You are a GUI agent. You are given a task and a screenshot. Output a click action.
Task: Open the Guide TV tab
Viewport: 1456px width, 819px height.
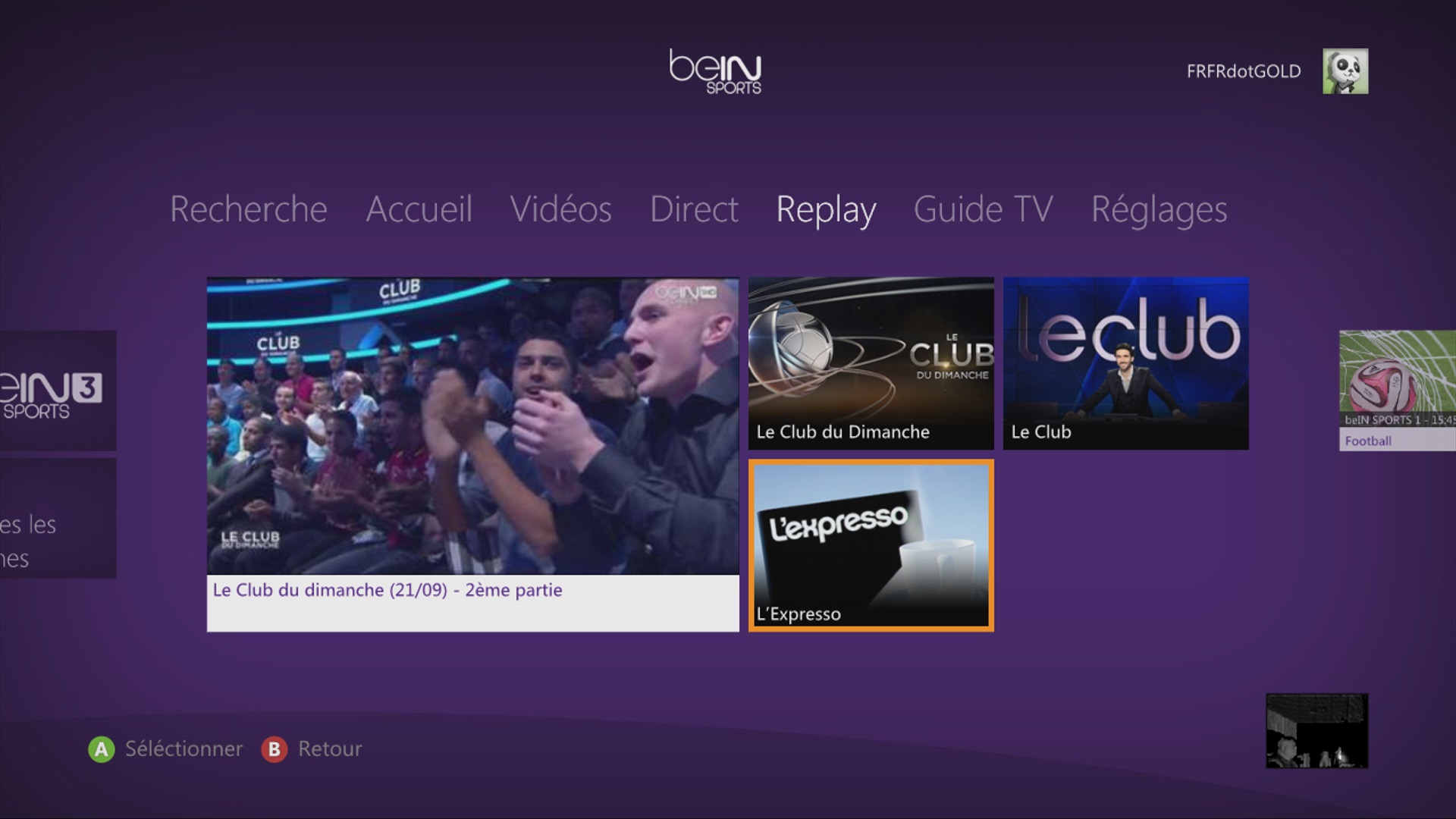click(x=983, y=209)
